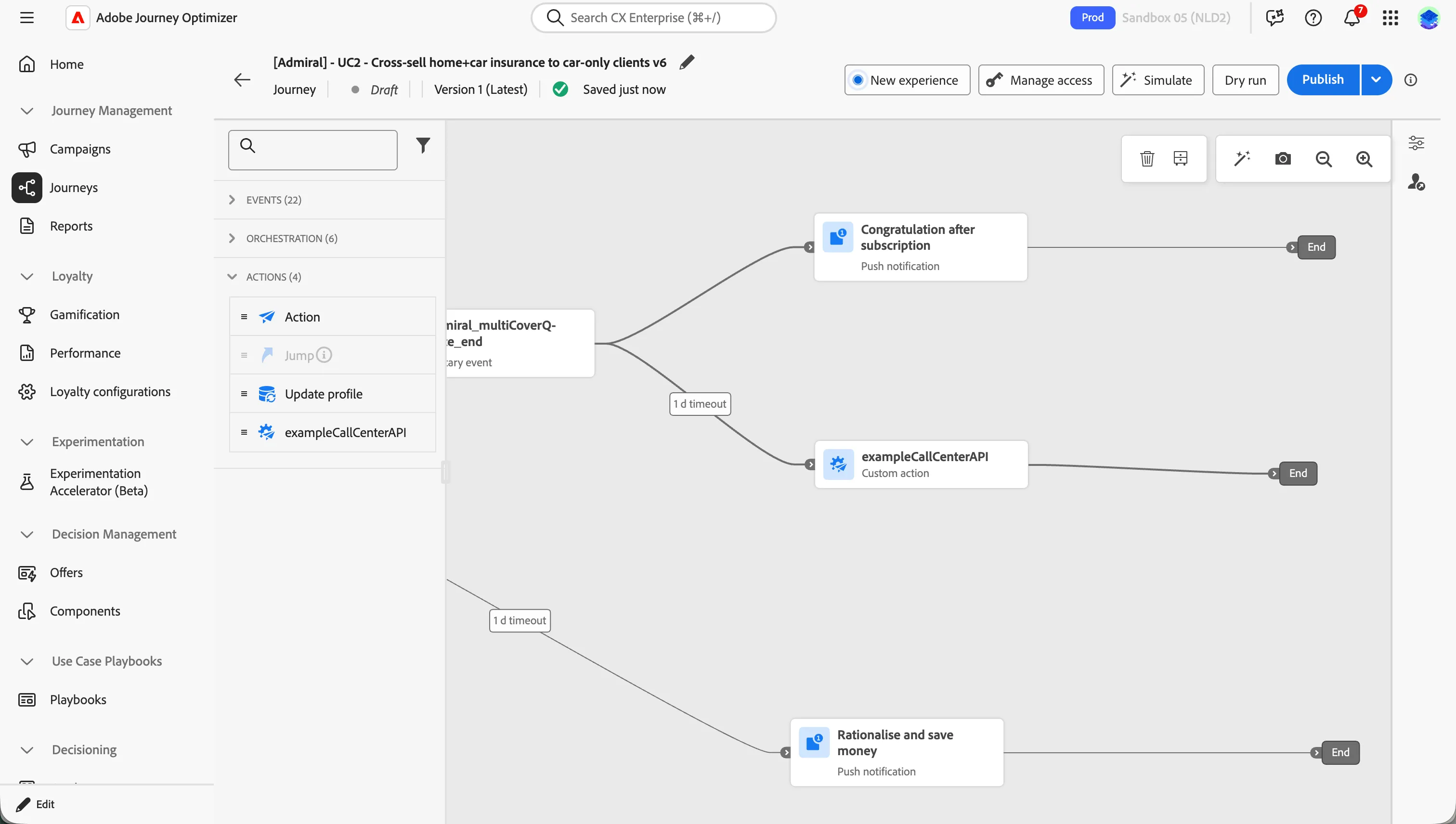Screen dimensions: 1456x824
Task: Collapse the Journey Management nav group
Action: (26, 111)
